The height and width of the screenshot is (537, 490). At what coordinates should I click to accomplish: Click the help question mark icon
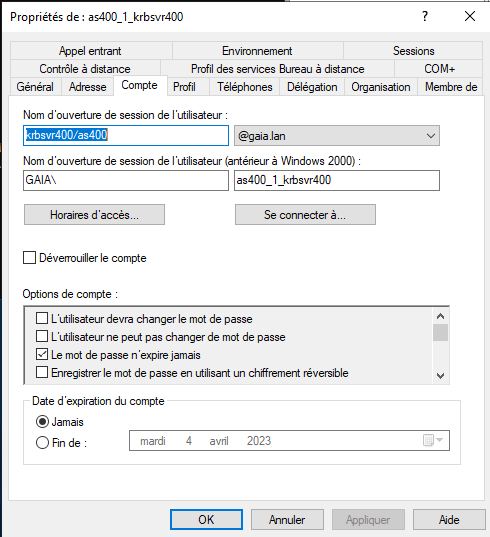[x=425, y=16]
